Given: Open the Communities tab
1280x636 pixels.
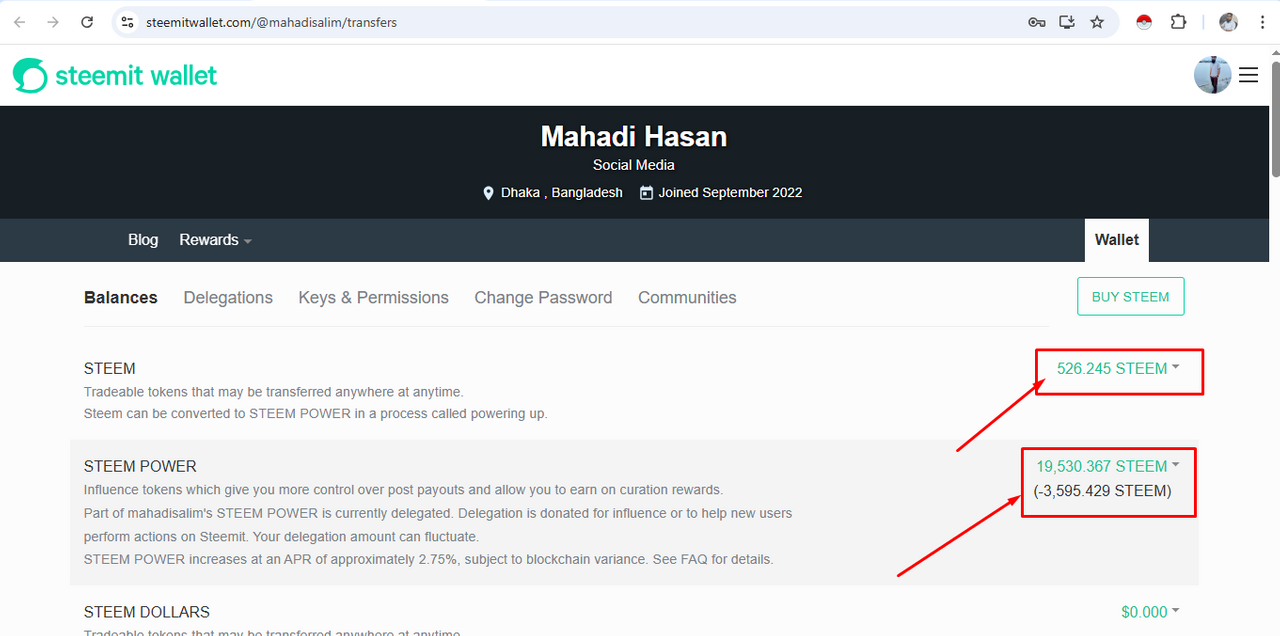Looking at the screenshot, I should [687, 298].
